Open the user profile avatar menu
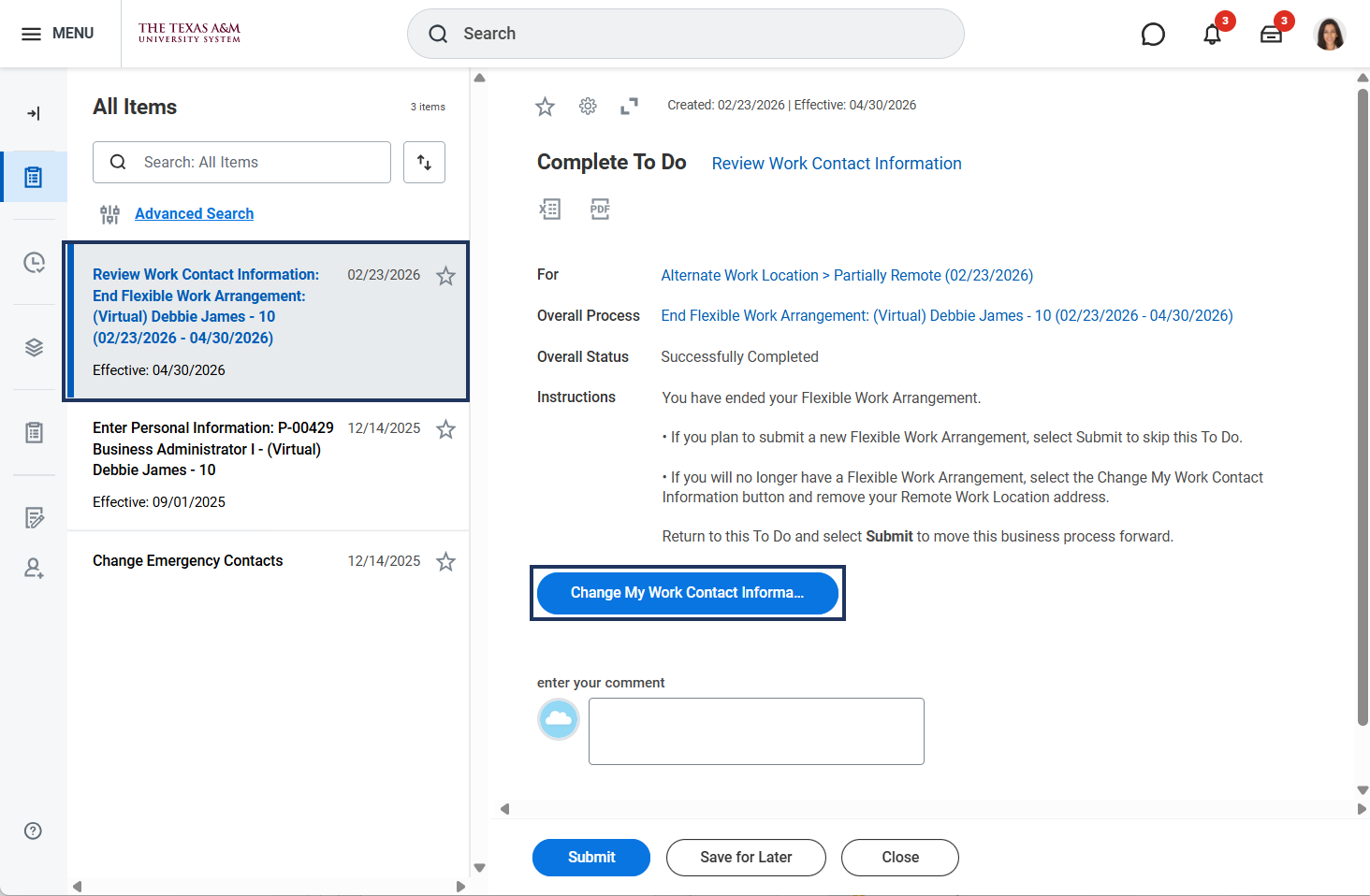1370x896 pixels. [1329, 35]
